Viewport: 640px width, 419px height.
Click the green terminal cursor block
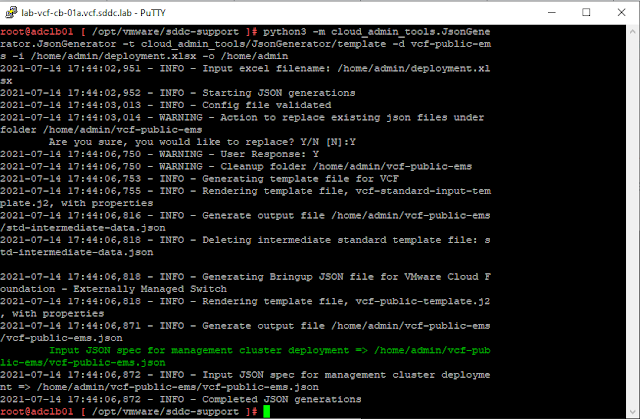[267, 411]
